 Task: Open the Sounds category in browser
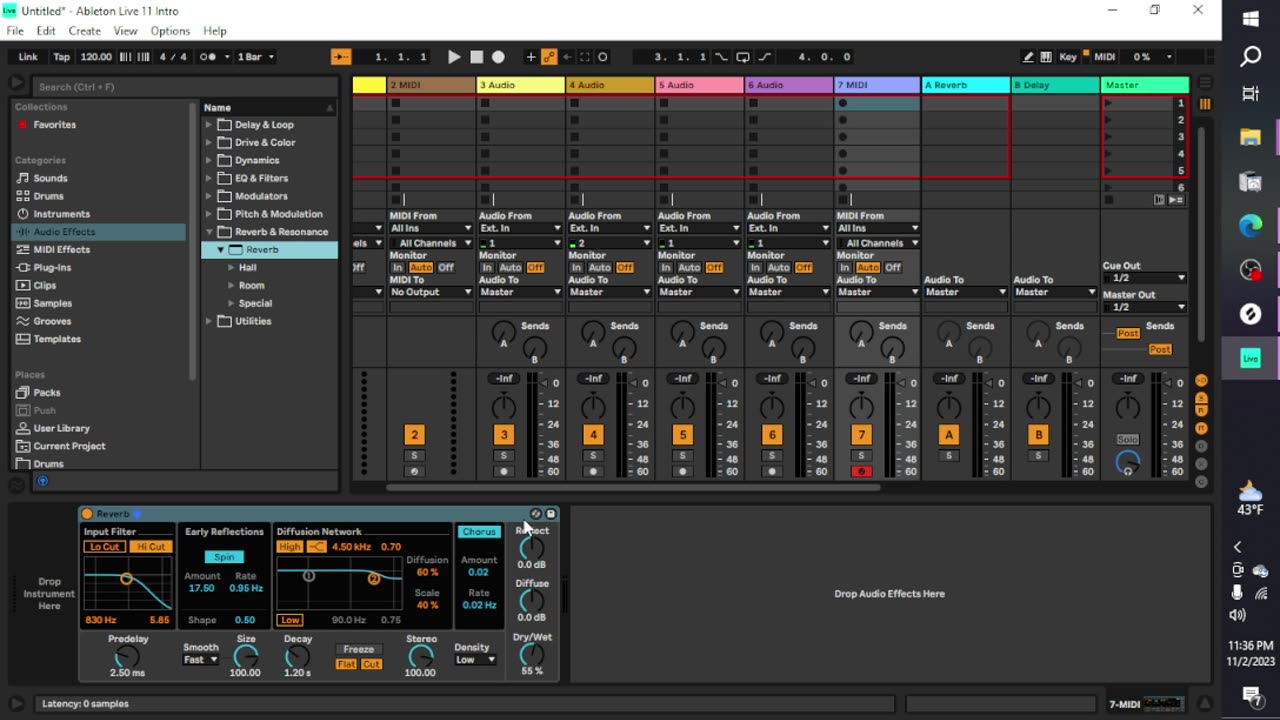[50, 178]
